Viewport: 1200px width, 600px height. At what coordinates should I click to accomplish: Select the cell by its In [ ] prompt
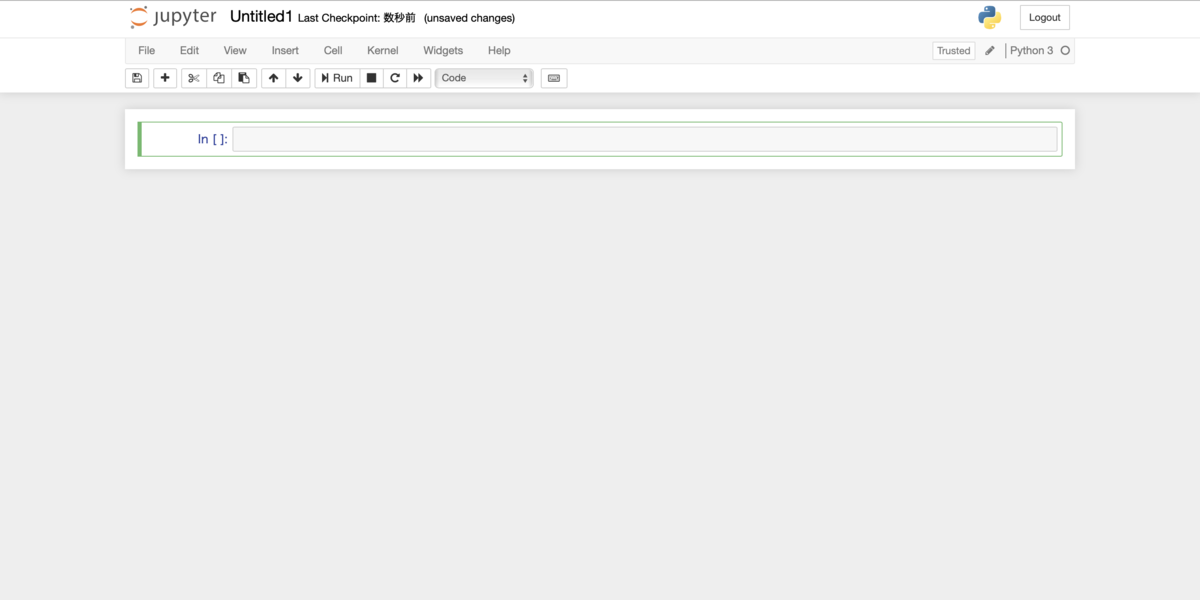(x=212, y=139)
